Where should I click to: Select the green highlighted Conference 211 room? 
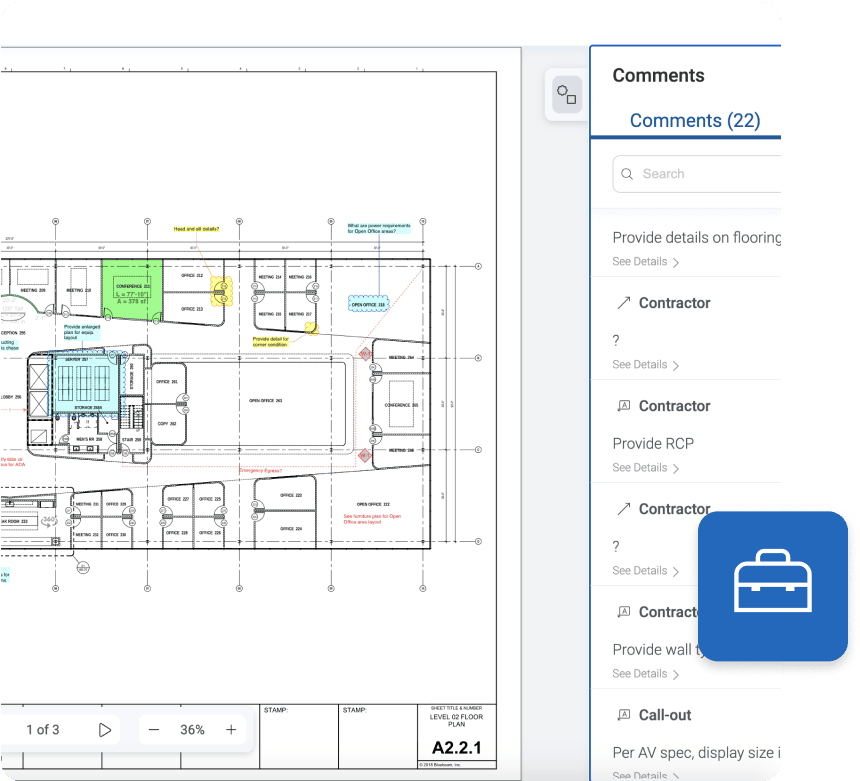pyautogui.click(x=132, y=289)
